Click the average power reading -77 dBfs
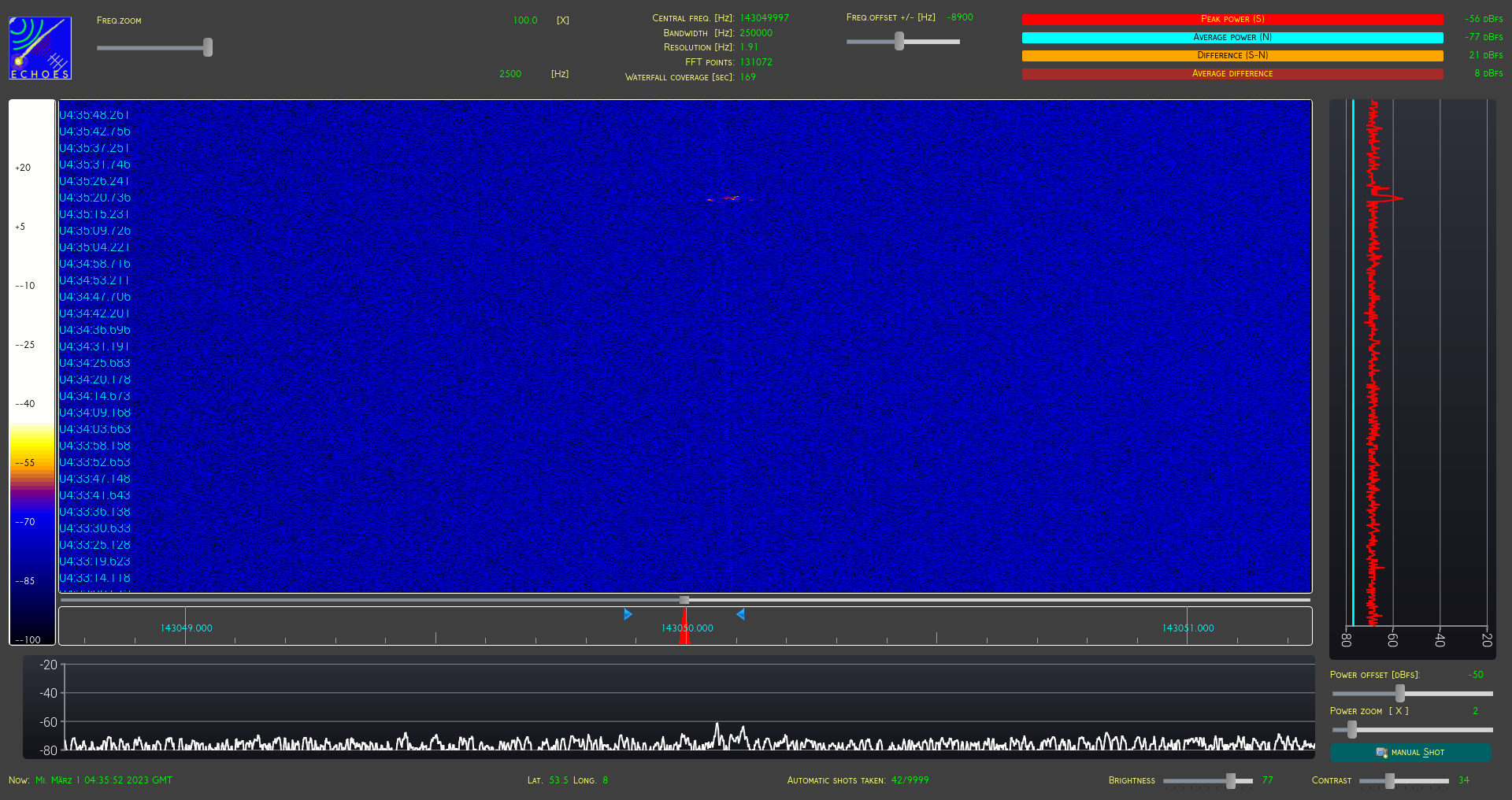 point(1484,37)
